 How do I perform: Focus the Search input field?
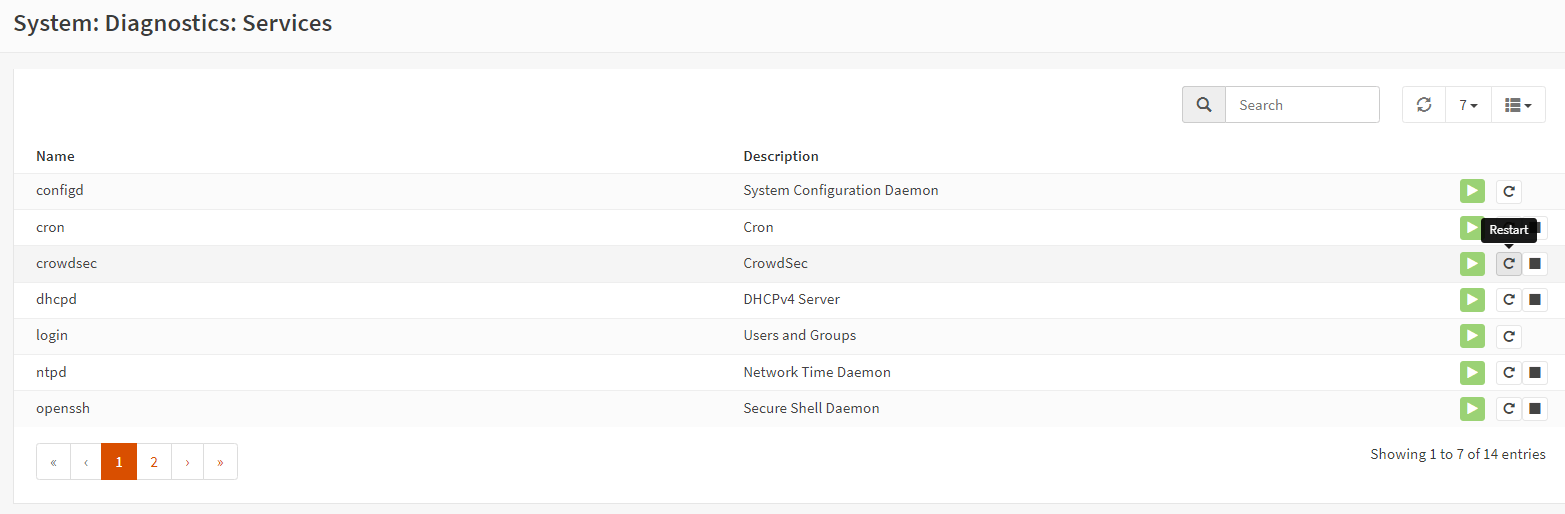[1301, 105]
